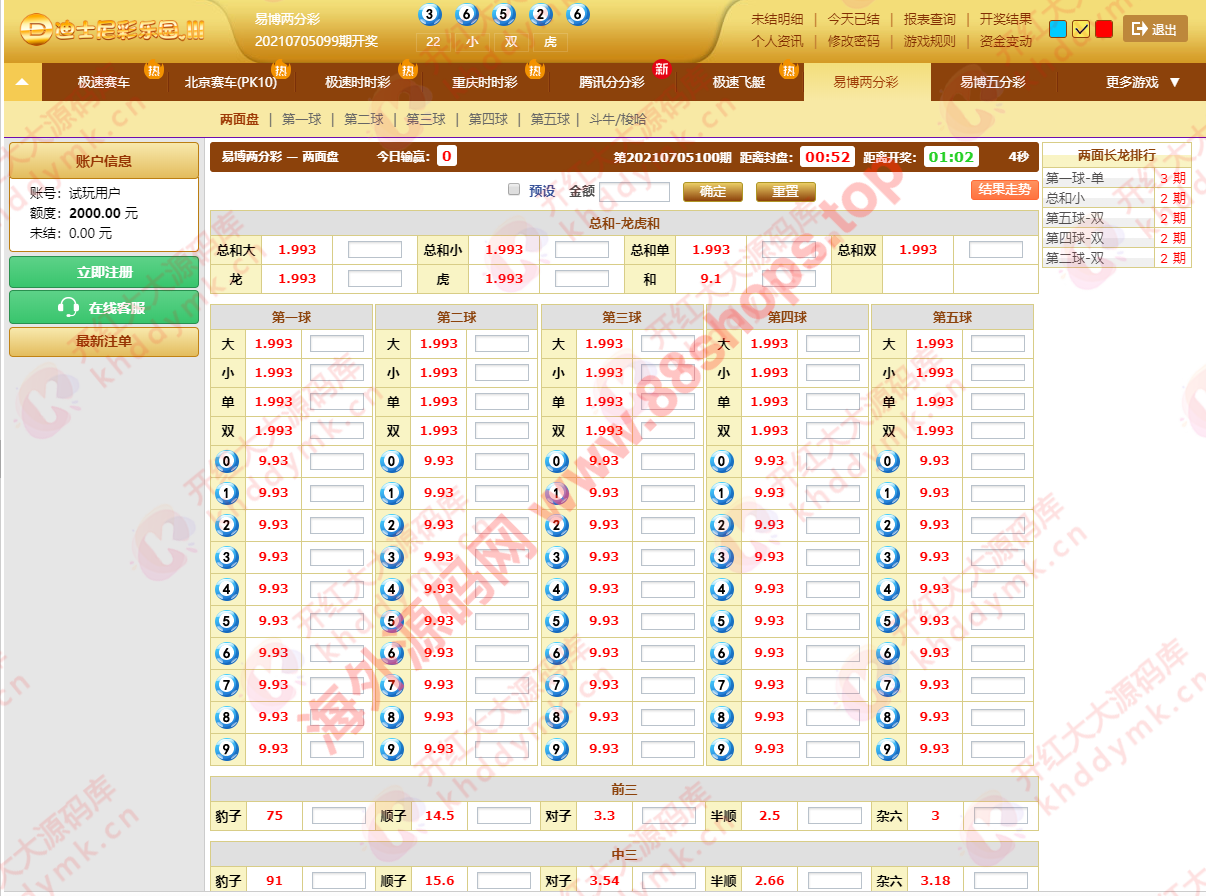Switch to the 北京赛车(PK10) game tab
Image resolution: width=1206 pixels, height=896 pixels.
tap(231, 82)
